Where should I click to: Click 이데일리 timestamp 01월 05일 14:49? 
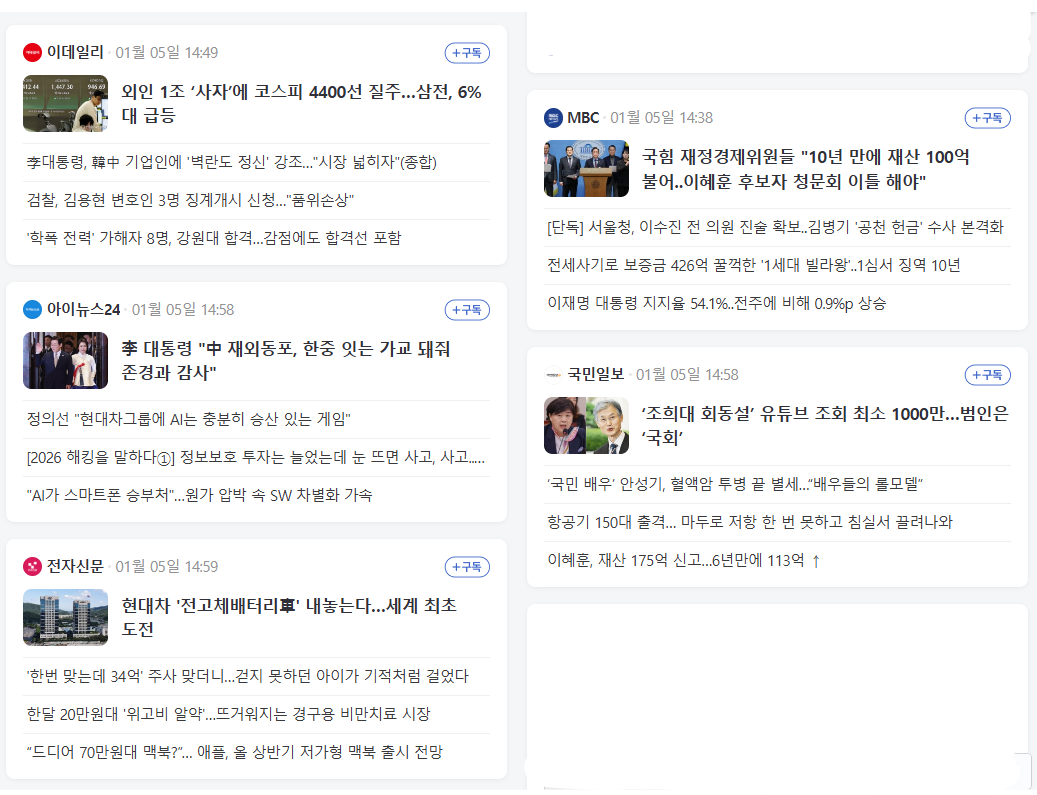click(167, 53)
